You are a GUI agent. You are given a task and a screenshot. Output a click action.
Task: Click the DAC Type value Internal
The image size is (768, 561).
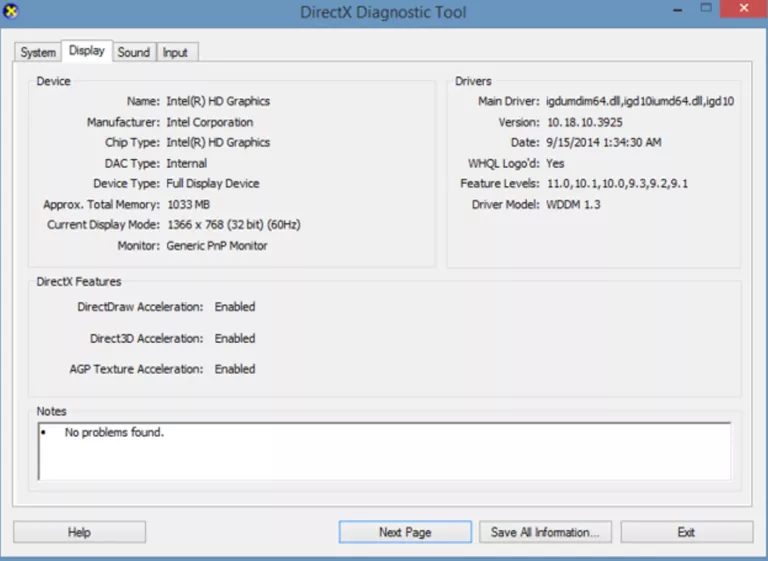187,163
